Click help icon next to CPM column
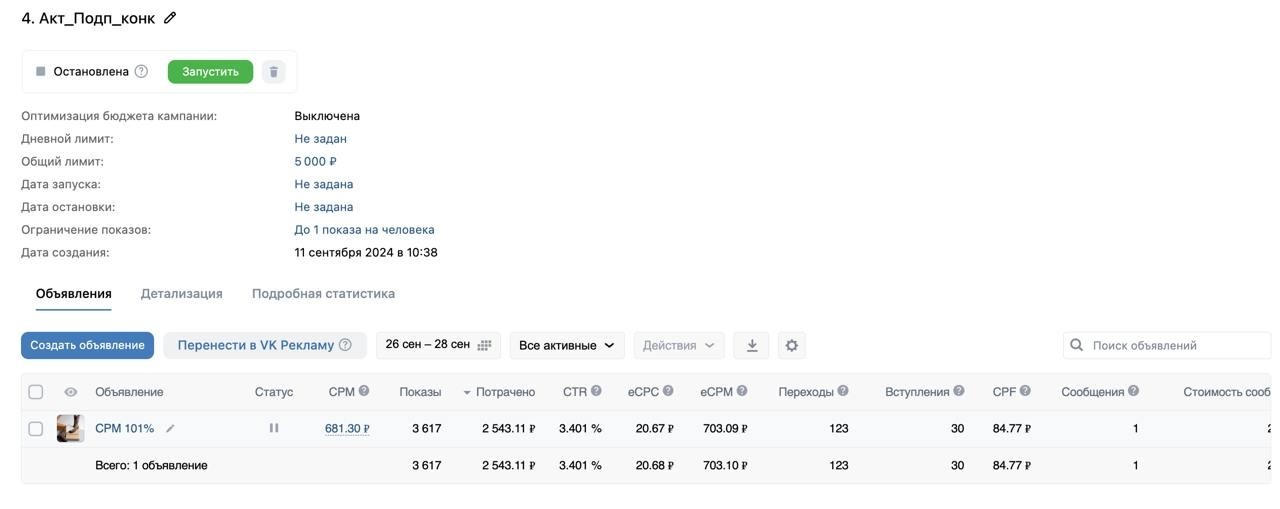Viewport: 1280px width, 509px height. (x=364, y=391)
